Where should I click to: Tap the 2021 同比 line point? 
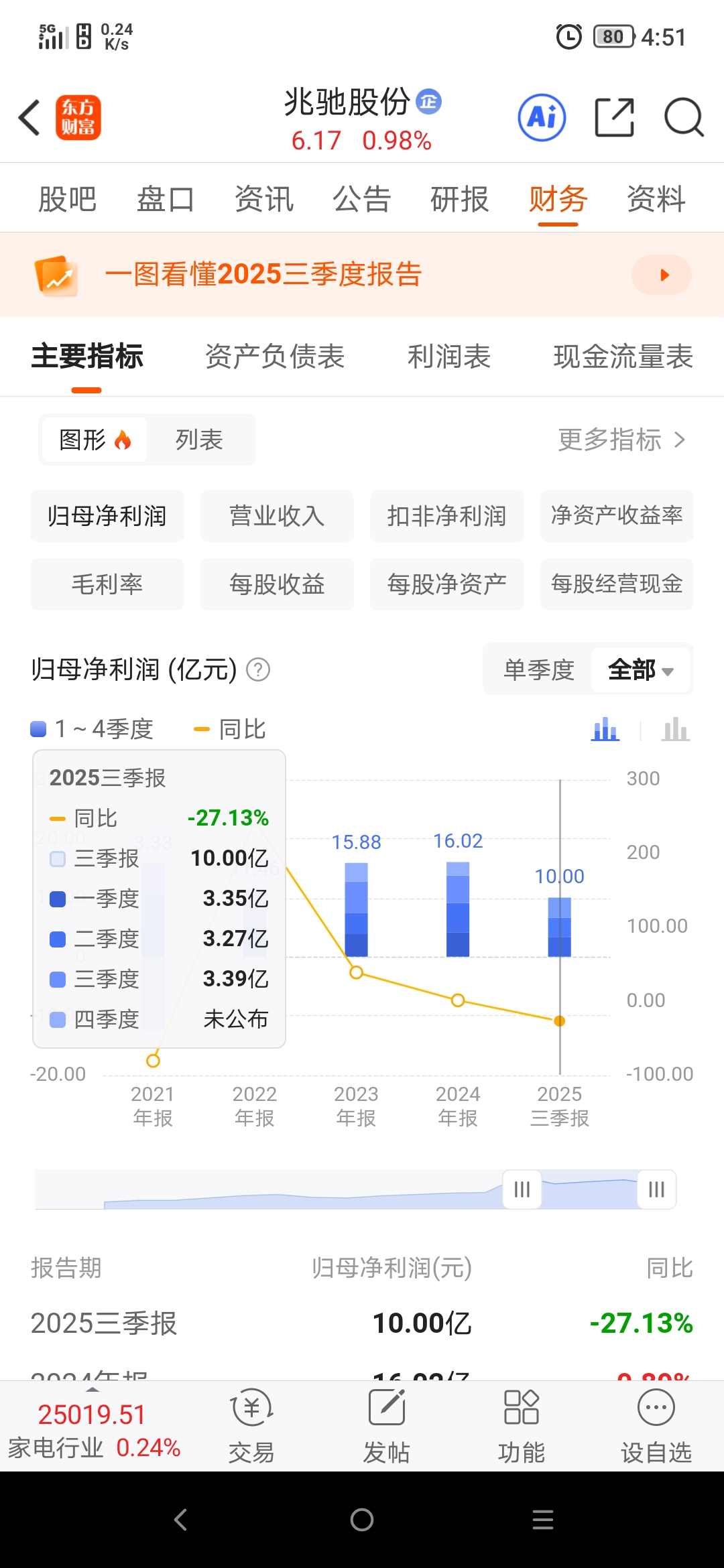153,1061
